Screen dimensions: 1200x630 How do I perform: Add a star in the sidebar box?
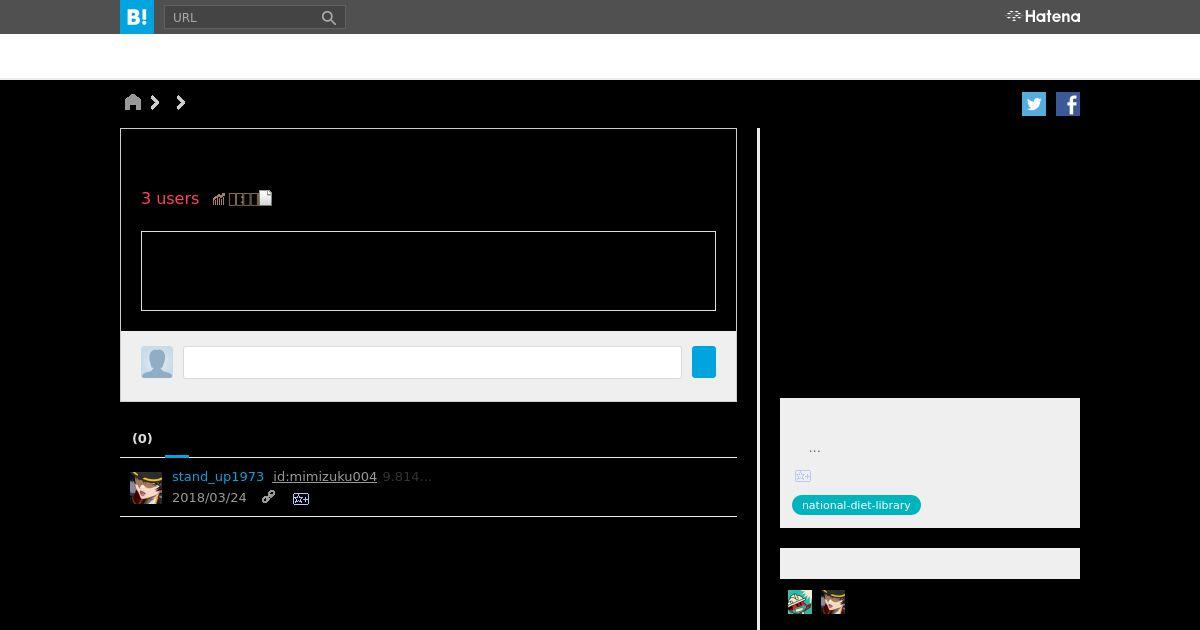803,476
